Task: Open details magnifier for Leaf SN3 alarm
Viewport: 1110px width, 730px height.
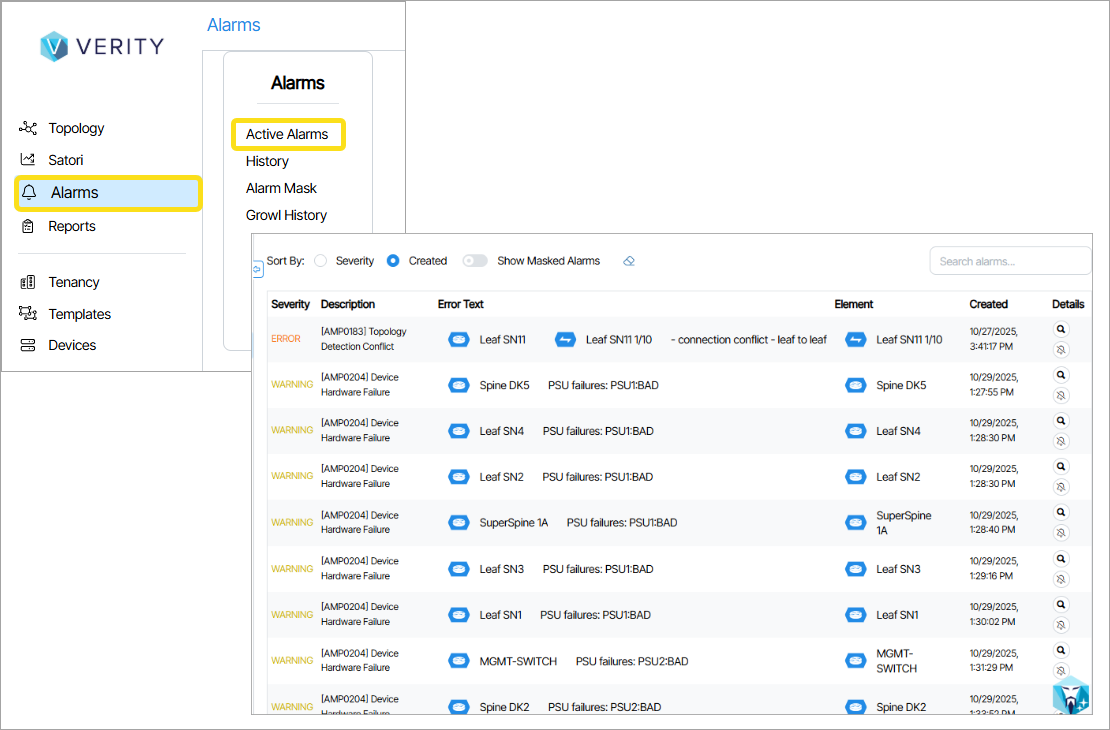Action: tap(1061, 559)
